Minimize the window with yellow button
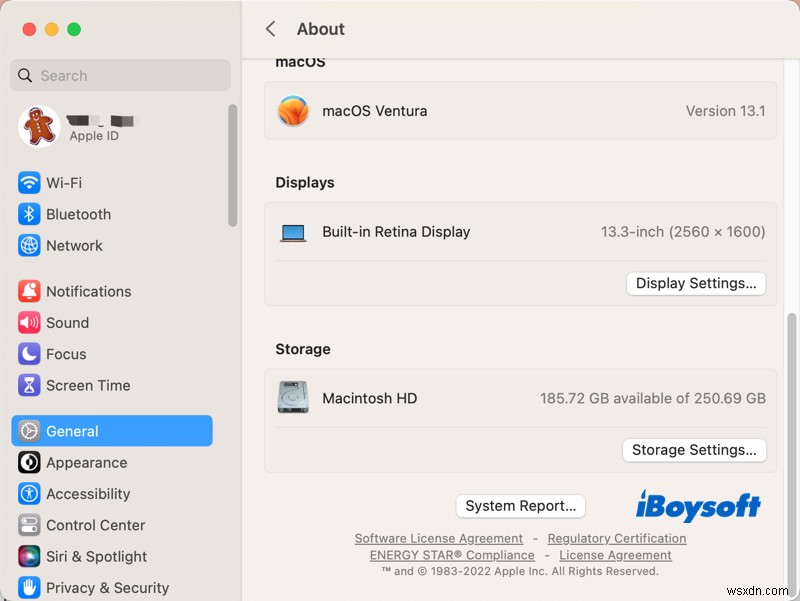800x601 pixels. (x=52, y=29)
